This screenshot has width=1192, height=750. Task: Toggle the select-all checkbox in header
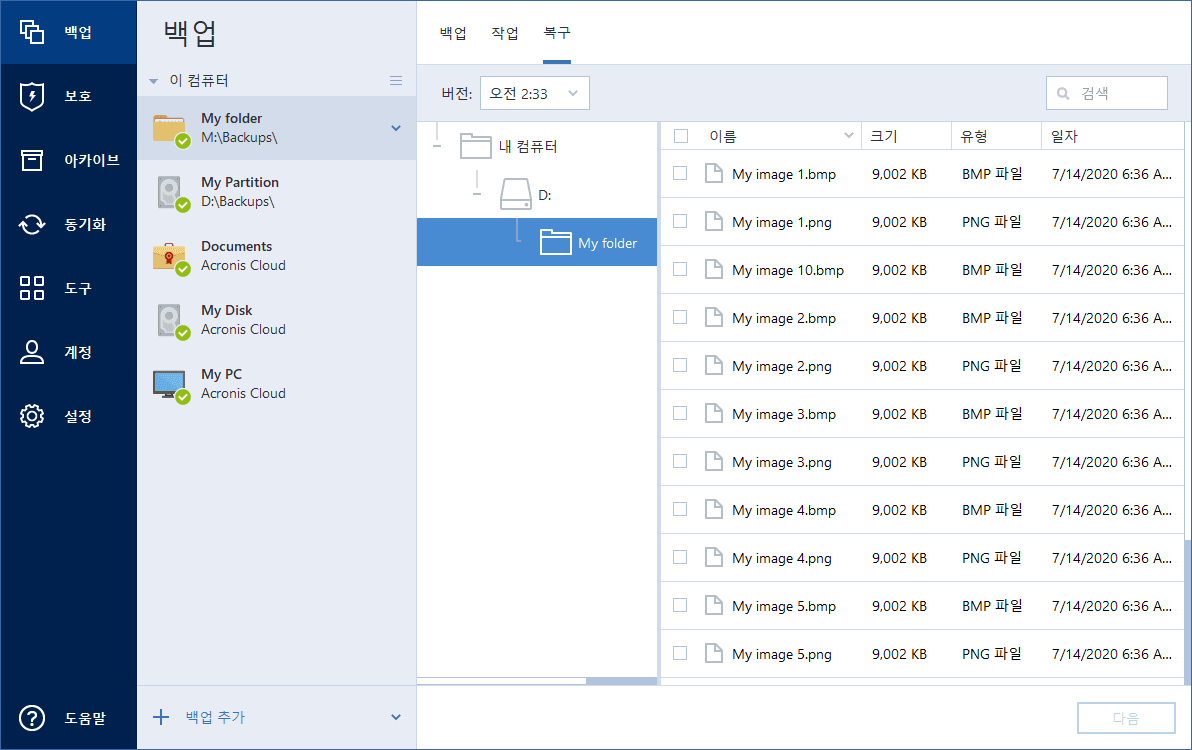pyautogui.click(x=681, y=136)
